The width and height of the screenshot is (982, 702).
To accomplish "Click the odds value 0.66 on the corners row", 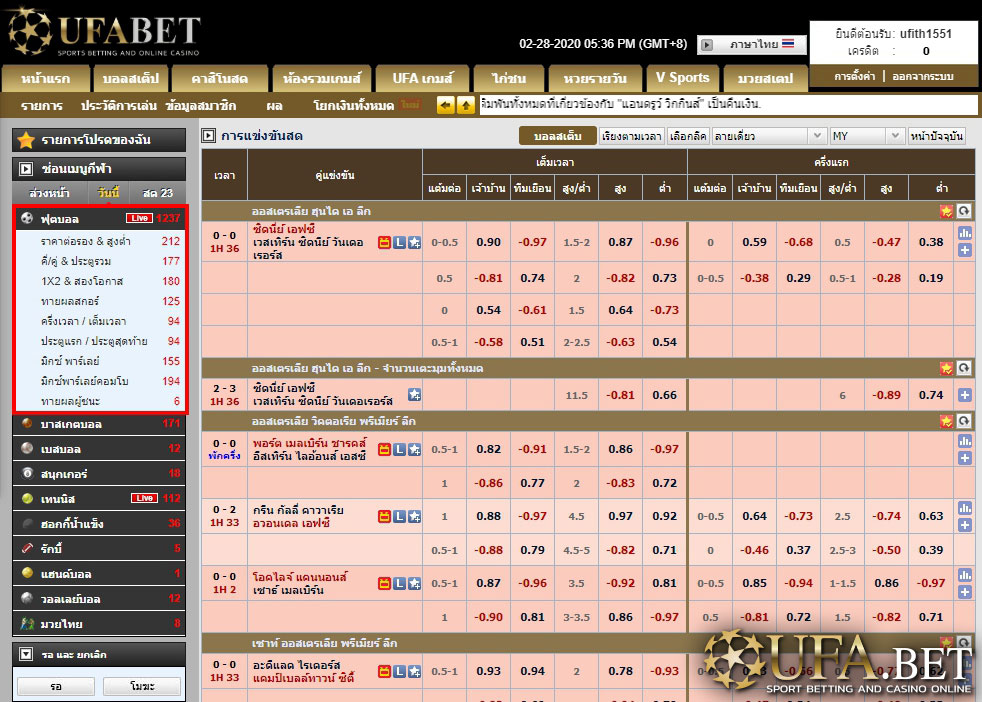I will click(x=664, y=395).
